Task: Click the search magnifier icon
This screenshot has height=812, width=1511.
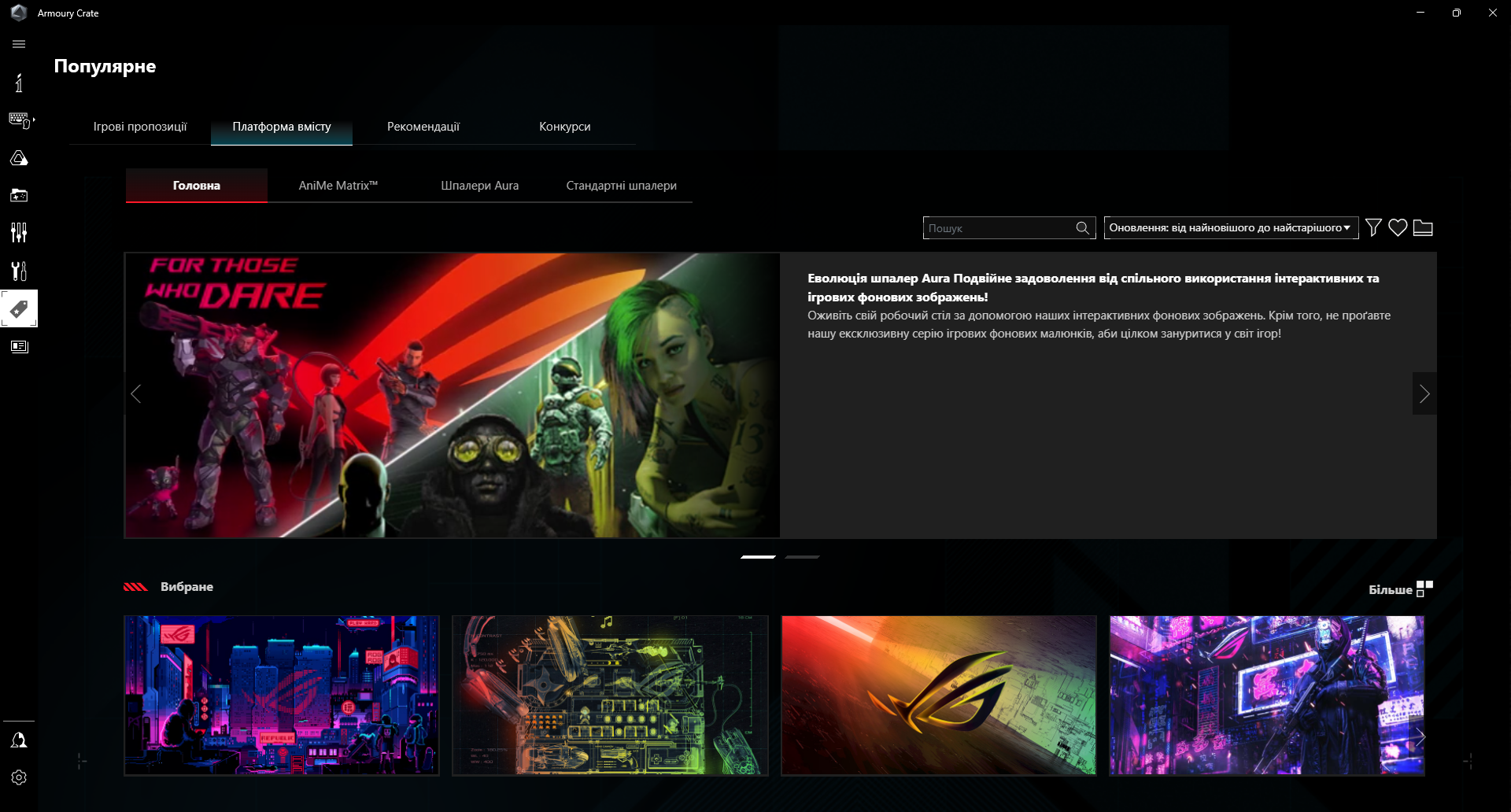Action: pyautogui.click(x=1083, y=228)
